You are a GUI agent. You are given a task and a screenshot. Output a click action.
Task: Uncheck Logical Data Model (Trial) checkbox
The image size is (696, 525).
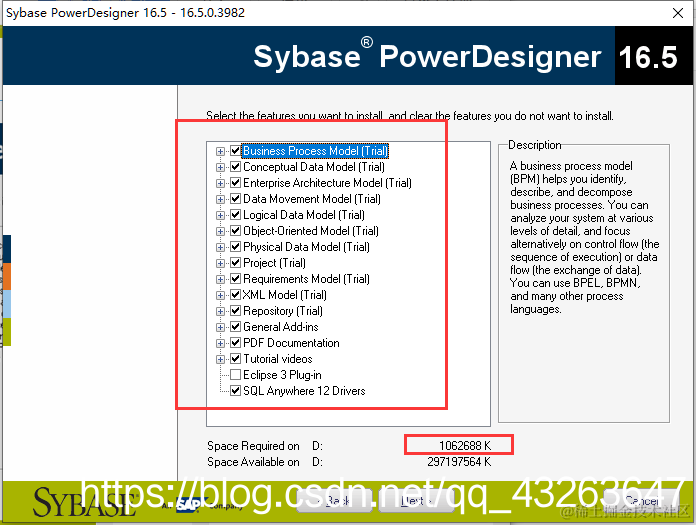[236, 214]
